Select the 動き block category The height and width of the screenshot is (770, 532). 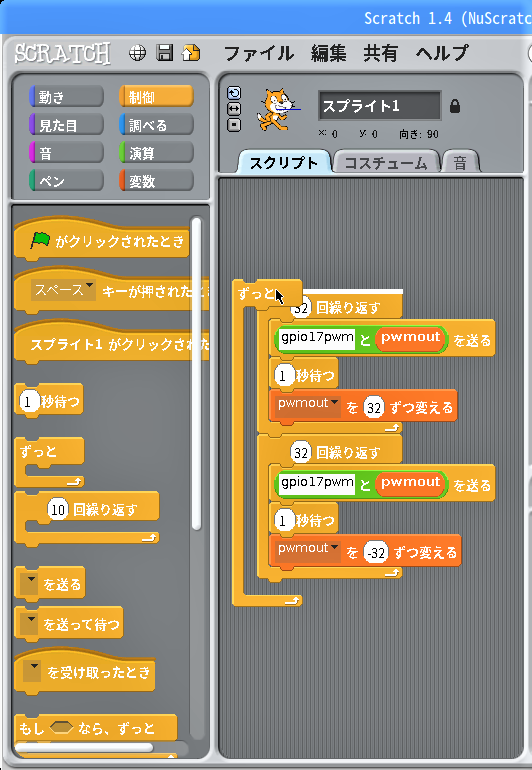pos(66,97)
